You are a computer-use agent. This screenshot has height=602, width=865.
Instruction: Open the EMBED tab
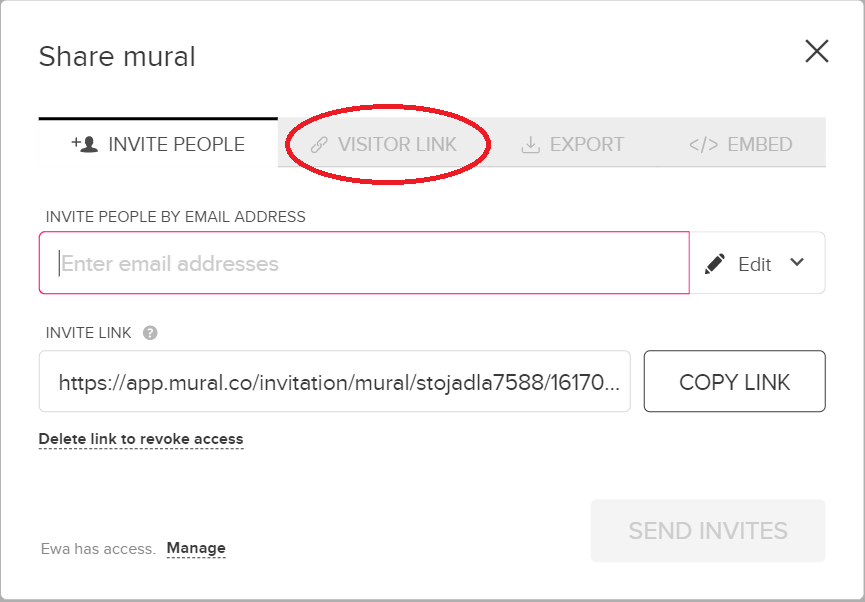(x=741, y=144)
